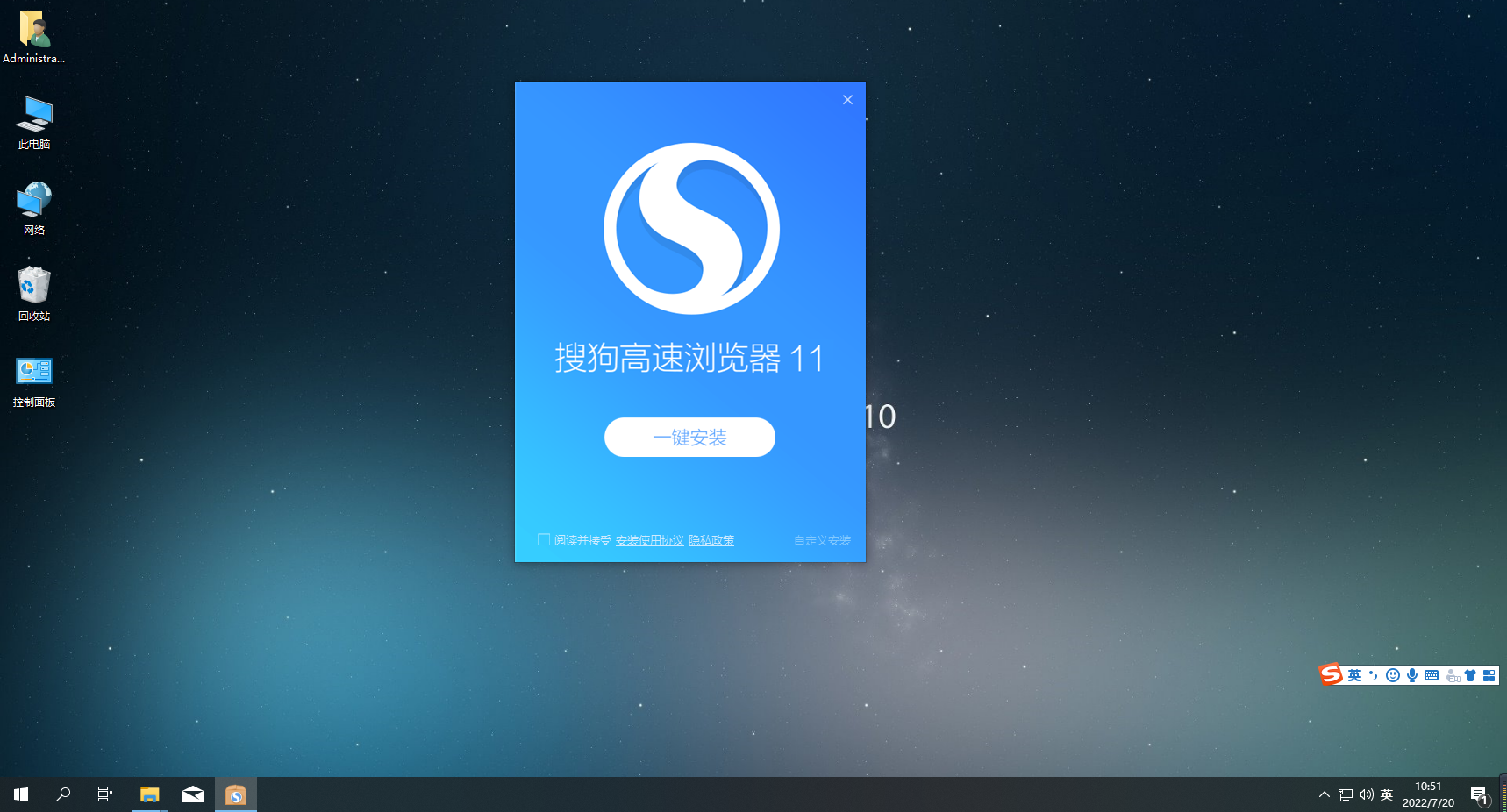Select the 控制面板 control panel icon
The height and width of the screenshot is (812, 1507).
click(x=34, y=381)
